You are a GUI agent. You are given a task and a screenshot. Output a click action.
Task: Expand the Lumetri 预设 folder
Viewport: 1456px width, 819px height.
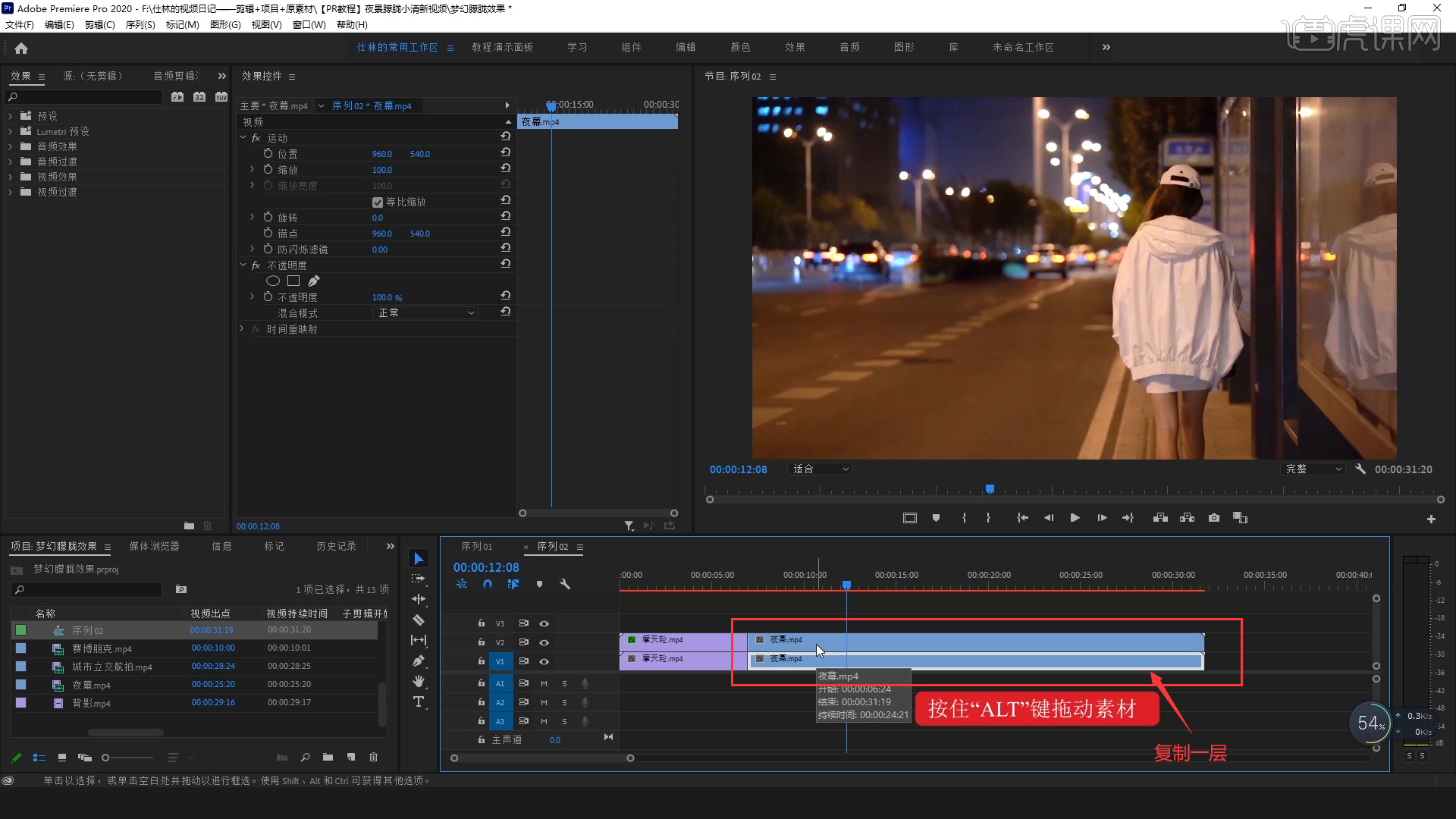pos(11,131)
